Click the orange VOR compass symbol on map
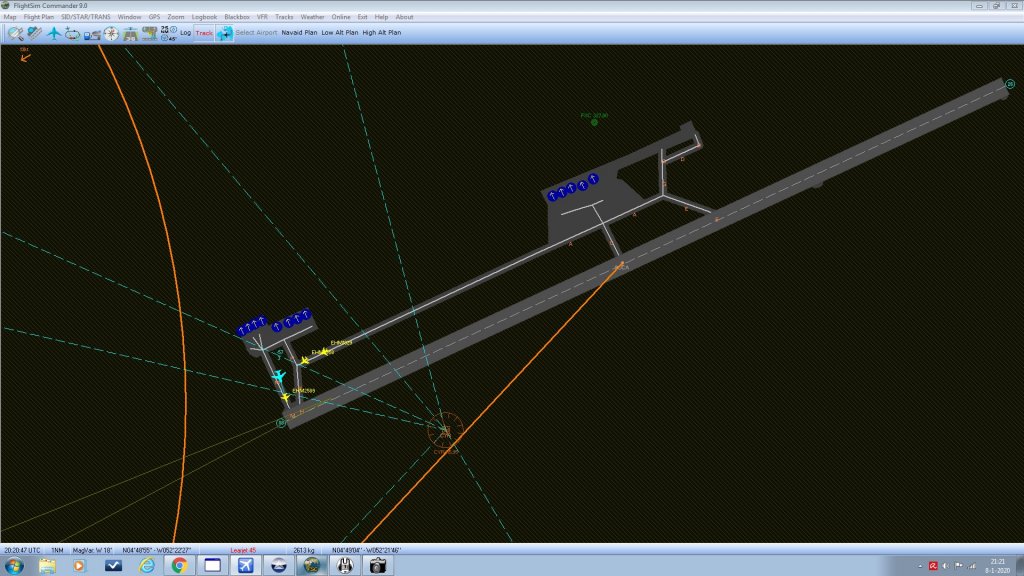 [445, 429]
